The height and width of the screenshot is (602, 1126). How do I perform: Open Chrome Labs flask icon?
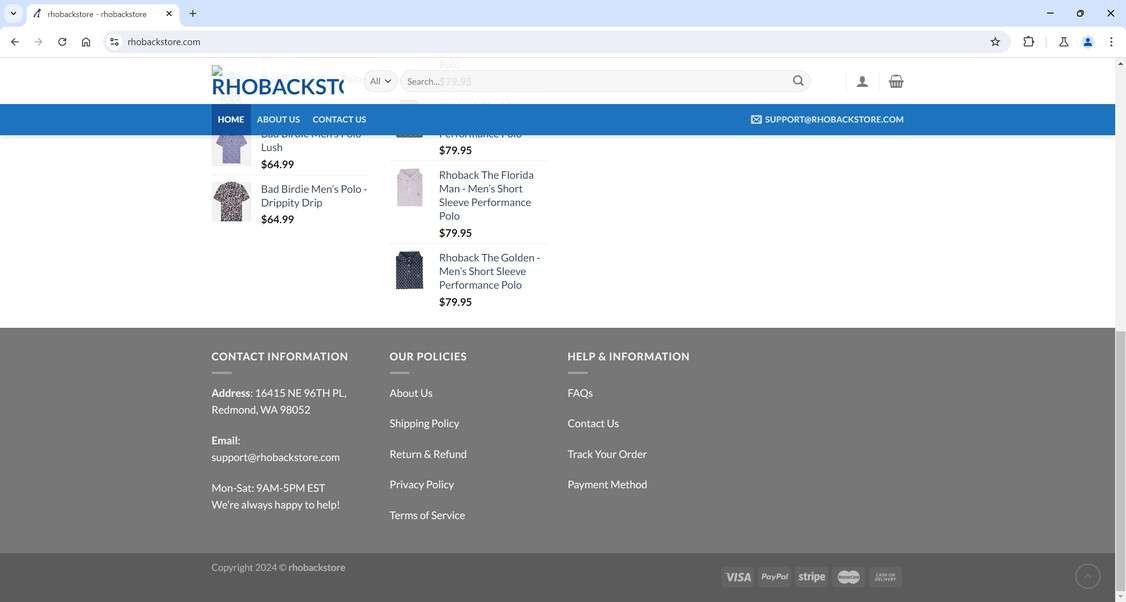(x=1064, y=42)
